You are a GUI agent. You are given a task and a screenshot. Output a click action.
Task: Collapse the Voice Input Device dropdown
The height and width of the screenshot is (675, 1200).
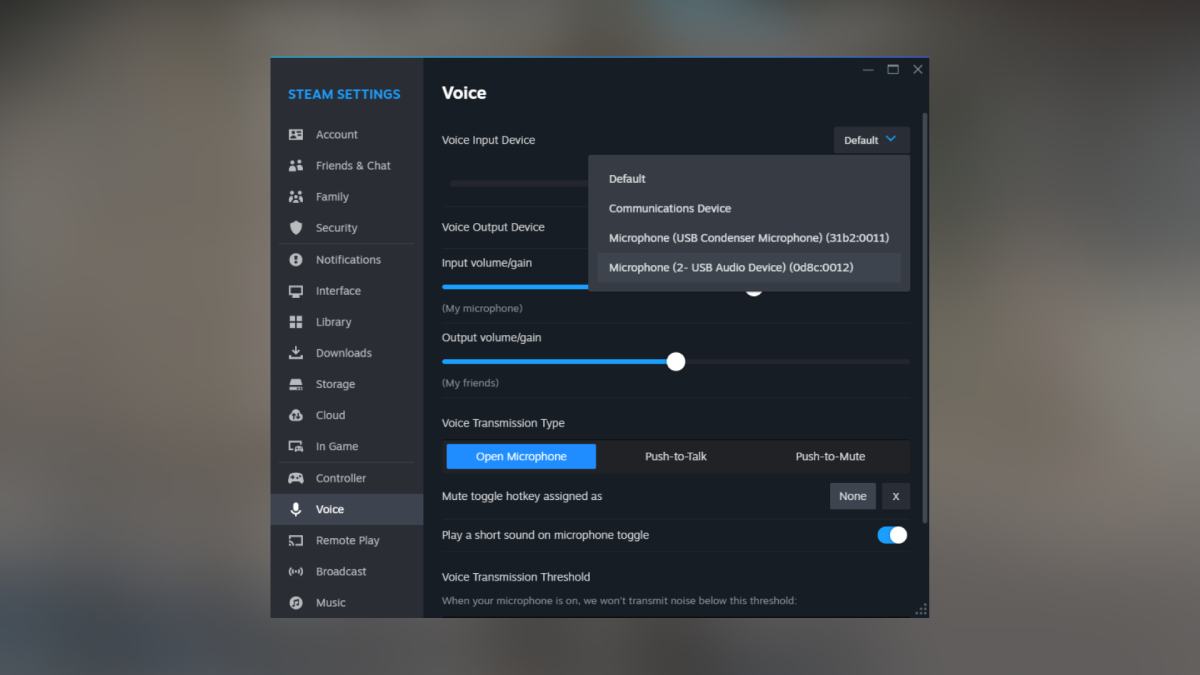tap(871, 140)
